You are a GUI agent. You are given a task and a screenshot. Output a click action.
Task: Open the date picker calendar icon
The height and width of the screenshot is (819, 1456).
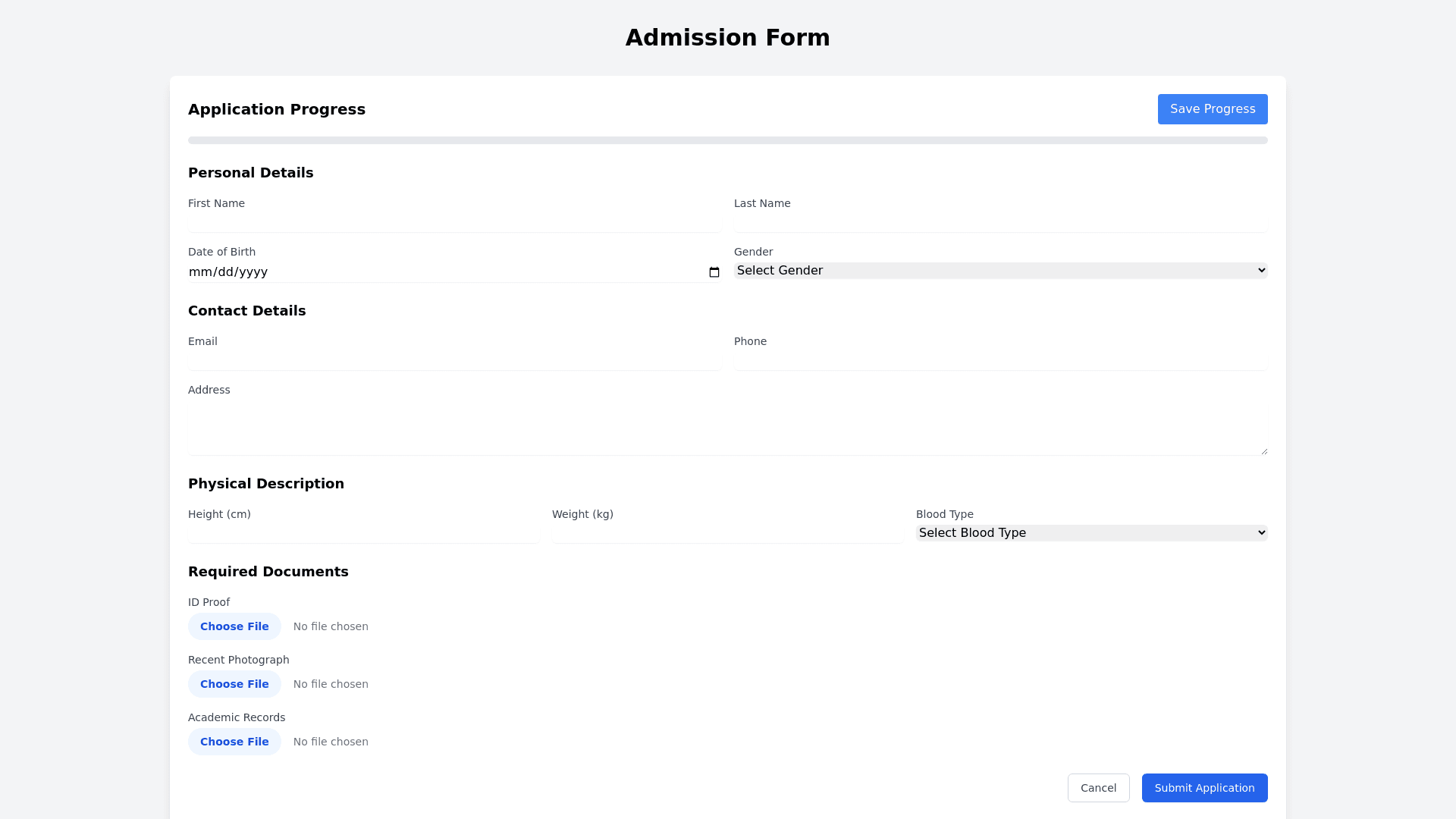coord(714,272)
